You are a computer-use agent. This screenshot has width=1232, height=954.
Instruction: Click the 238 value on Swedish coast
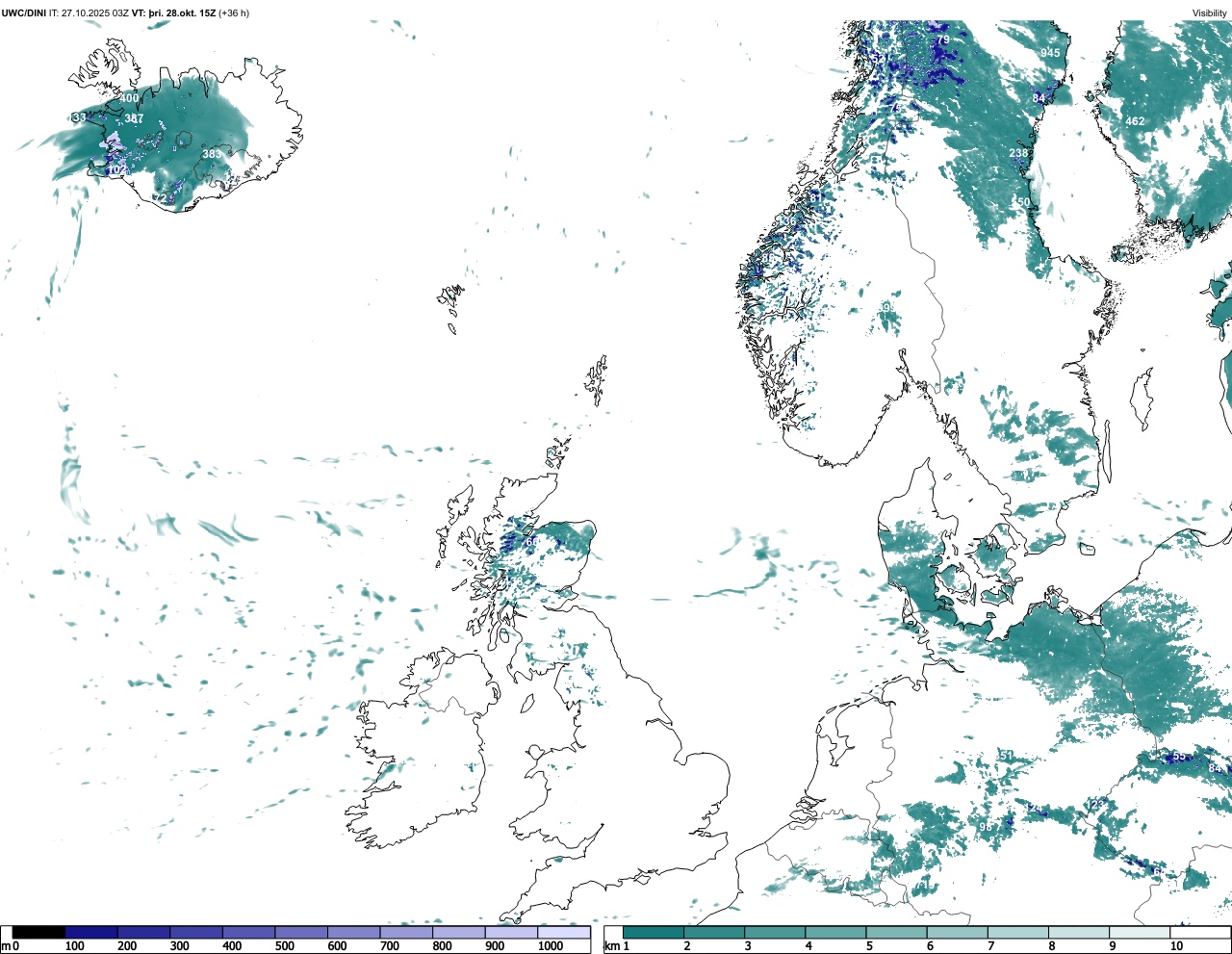(1018, 153)
